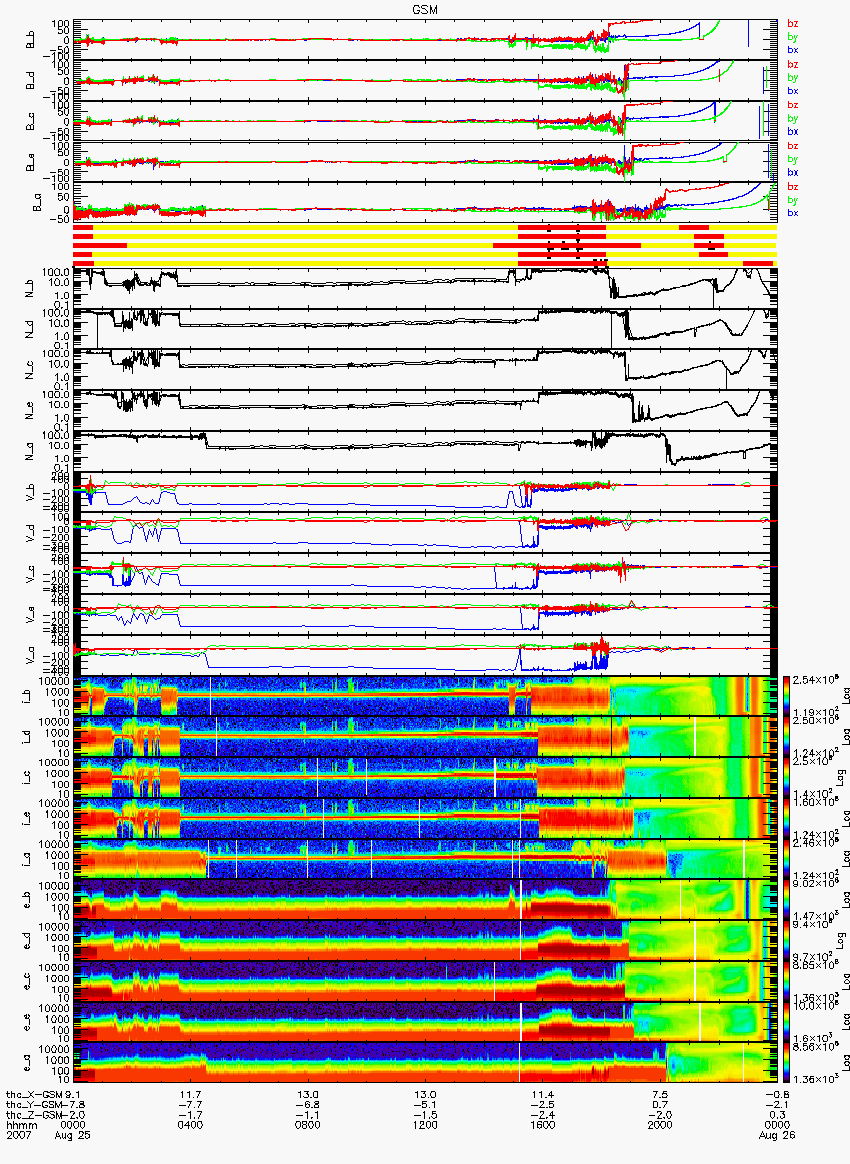Click the by legend of panel B_b
This screenshot has height=1164, width=850.
[793, 36]
